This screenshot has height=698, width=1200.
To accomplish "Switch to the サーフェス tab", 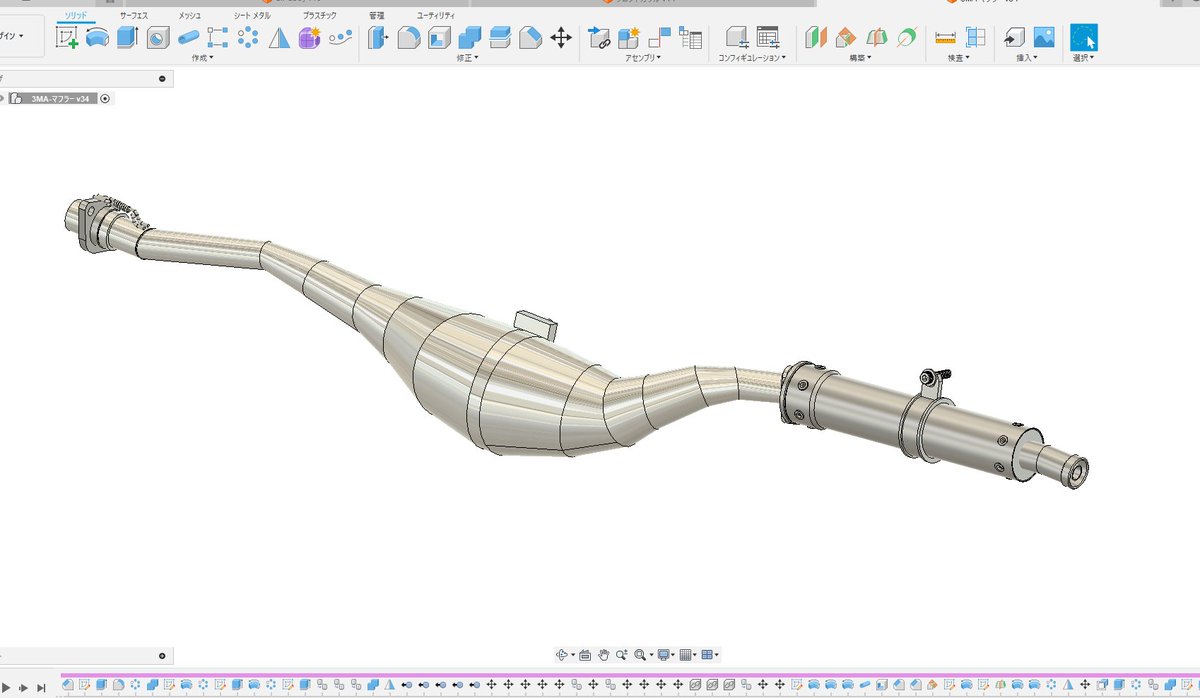I will tap(134, 16).
